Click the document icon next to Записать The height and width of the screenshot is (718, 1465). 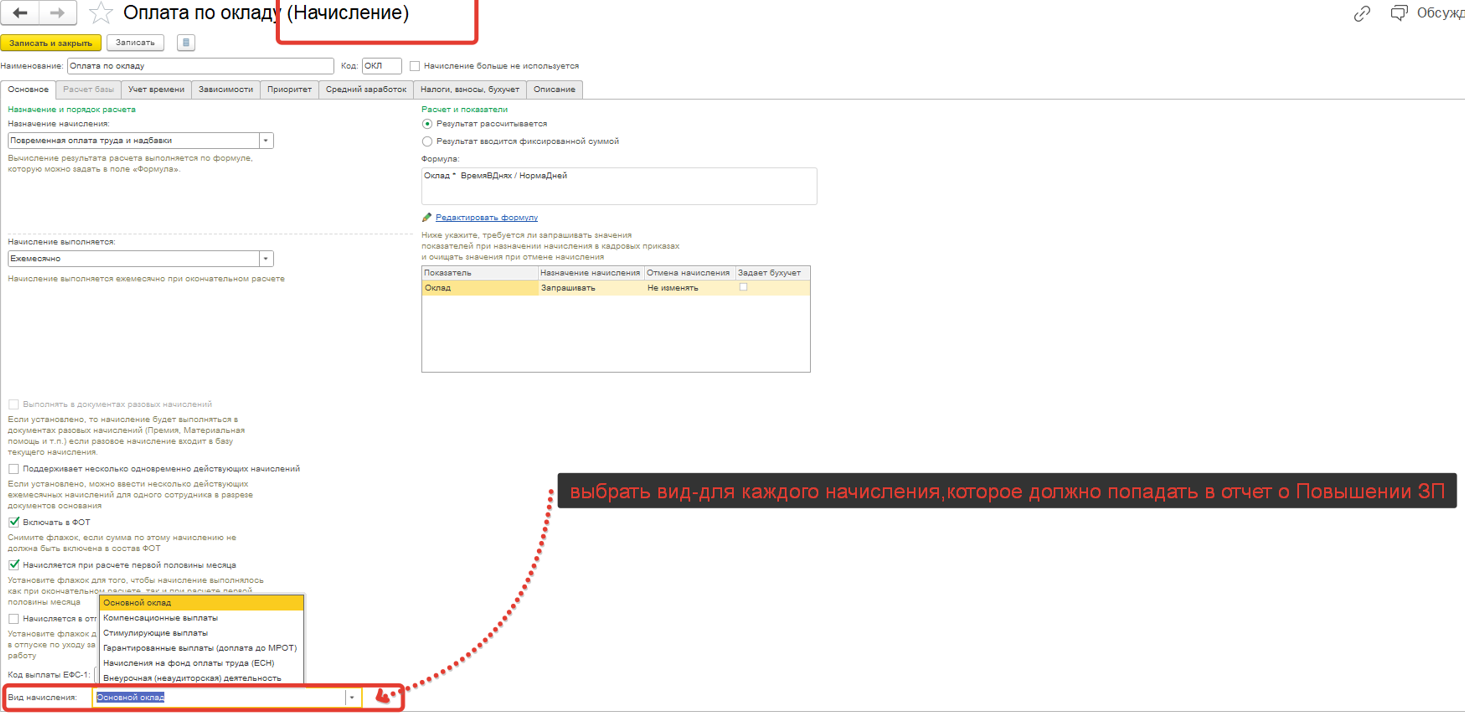185,43
